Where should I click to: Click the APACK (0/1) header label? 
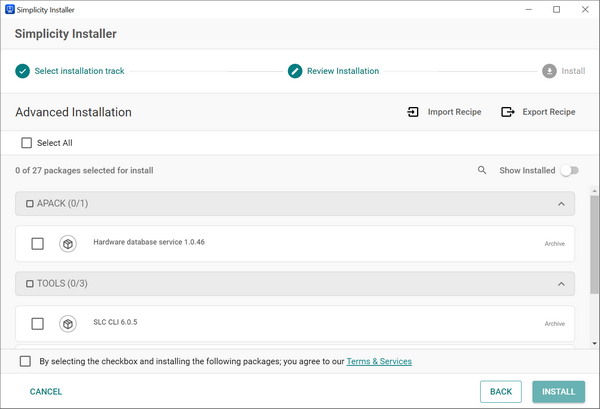[x=62, y=204]
